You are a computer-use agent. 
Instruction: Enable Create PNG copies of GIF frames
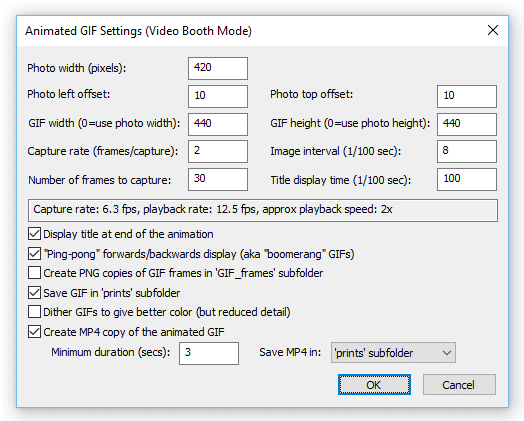click(34, 273)
